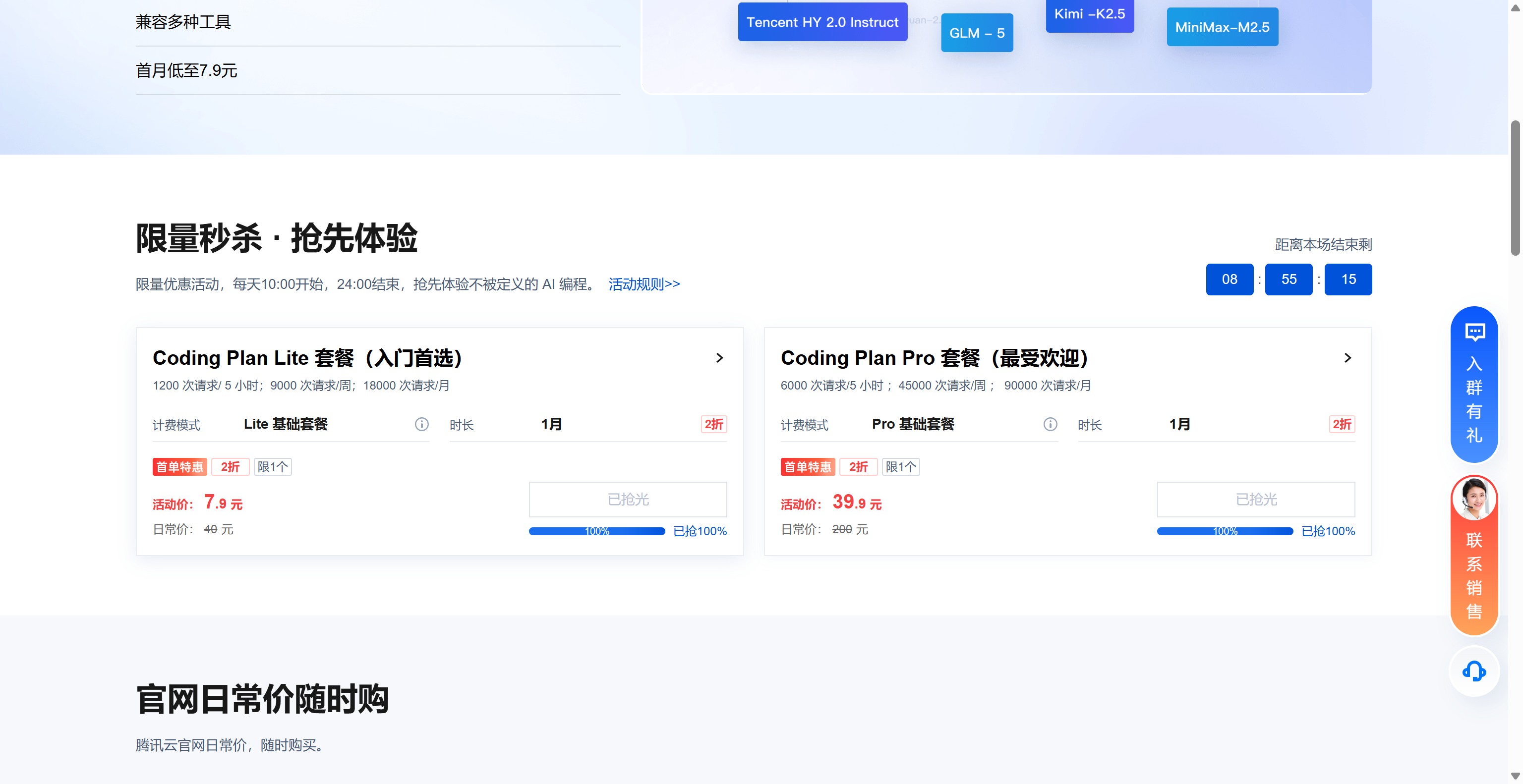Click the 已抢光 button on Lite plan
Viewport: 1523px width, 784px height.
pos(628,500)
